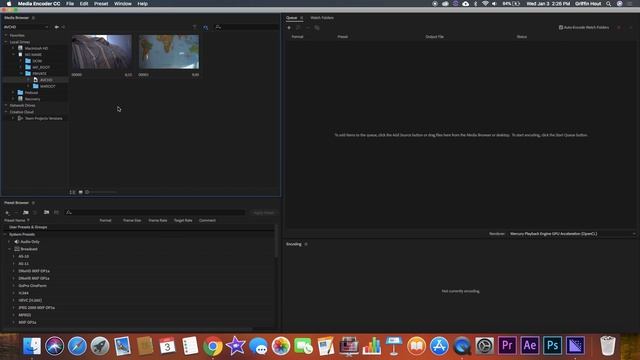
Task: Open Finder from the Dock
Action: [32, 346]
